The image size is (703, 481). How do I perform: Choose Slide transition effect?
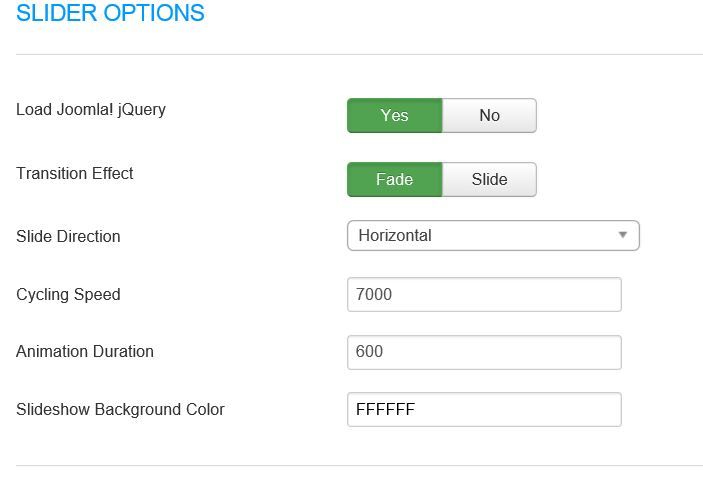489,179
